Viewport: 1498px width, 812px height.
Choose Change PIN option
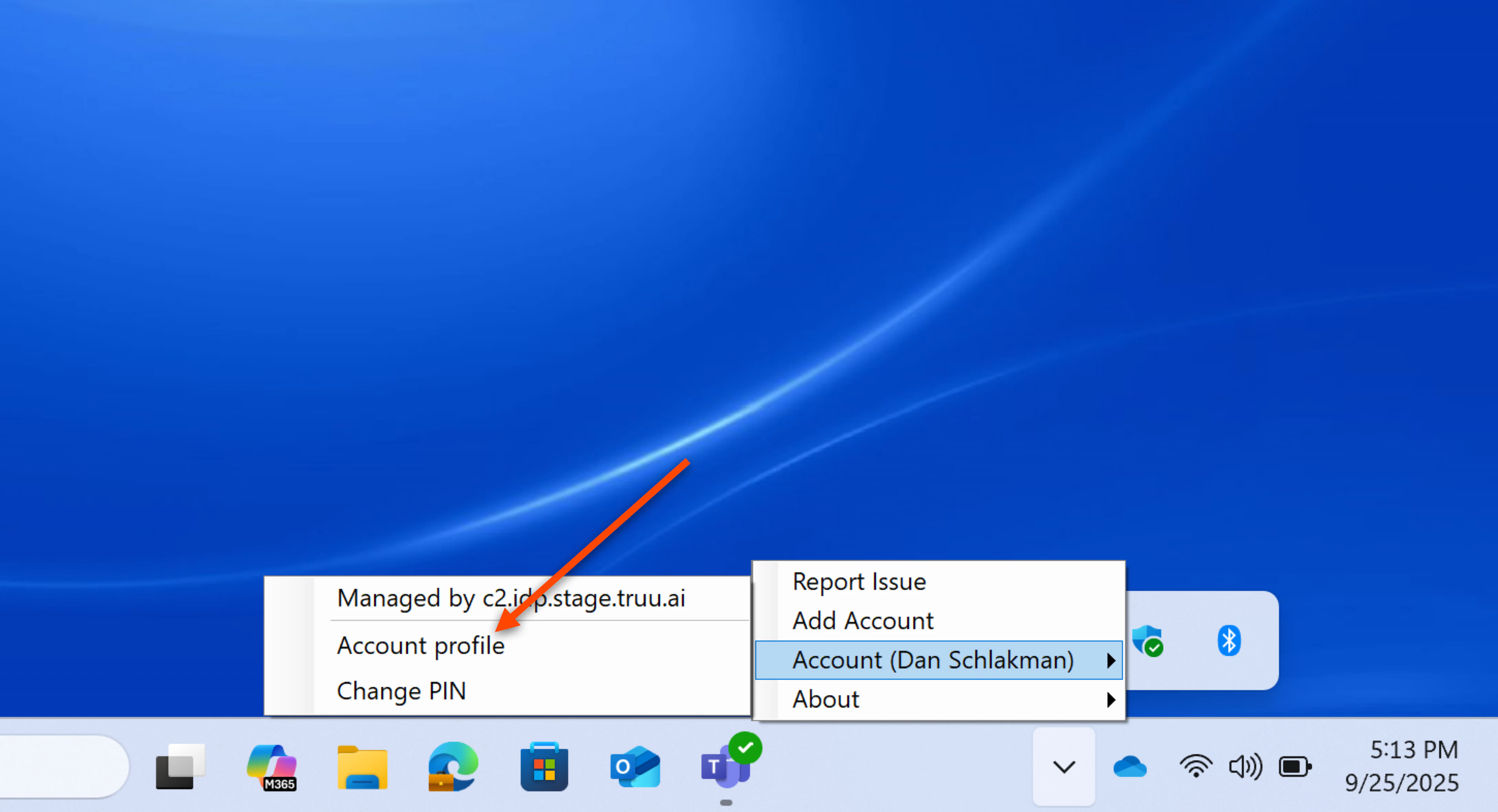tap(401, 691)
